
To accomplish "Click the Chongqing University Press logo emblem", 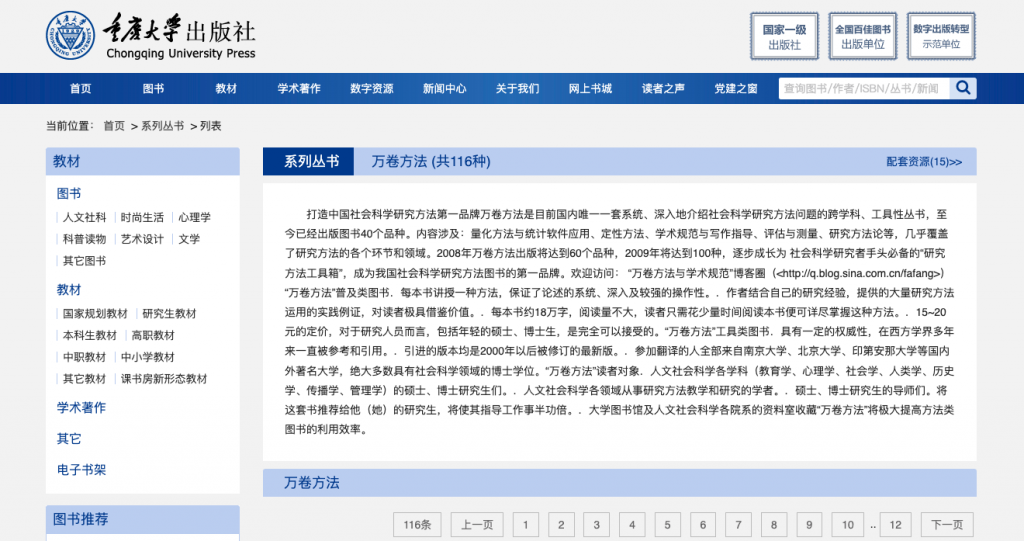I will pos(70,36).
